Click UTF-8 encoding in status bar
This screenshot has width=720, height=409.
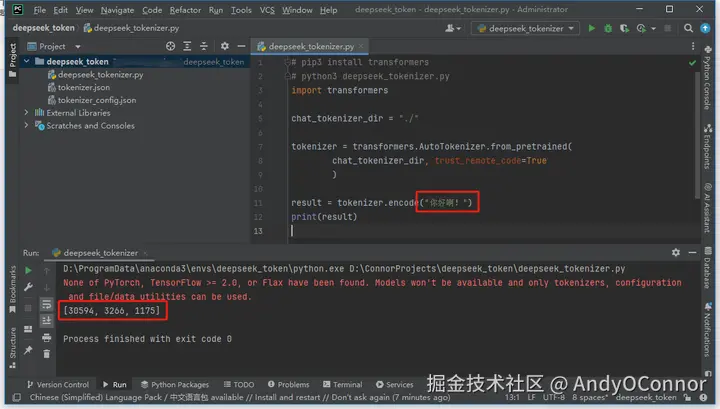(x=554, y=397)
